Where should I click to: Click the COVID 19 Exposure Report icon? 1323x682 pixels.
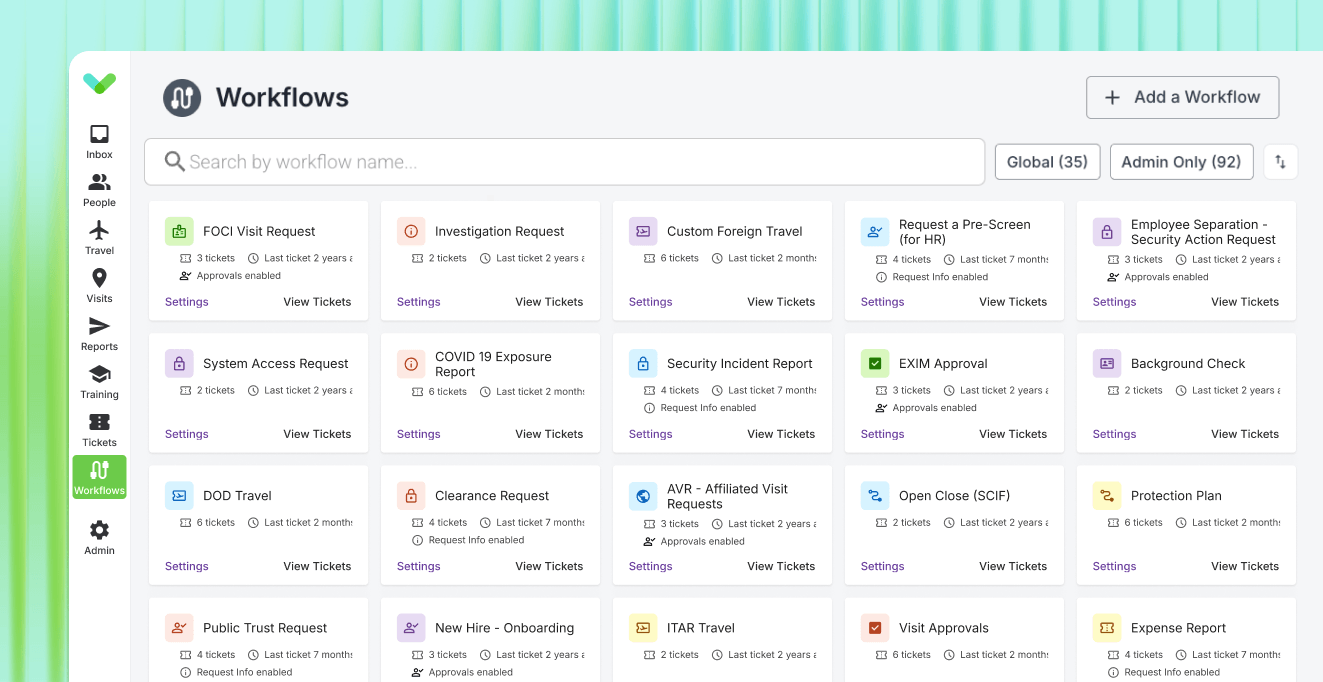pyautogui.click(x=411, y=364)
